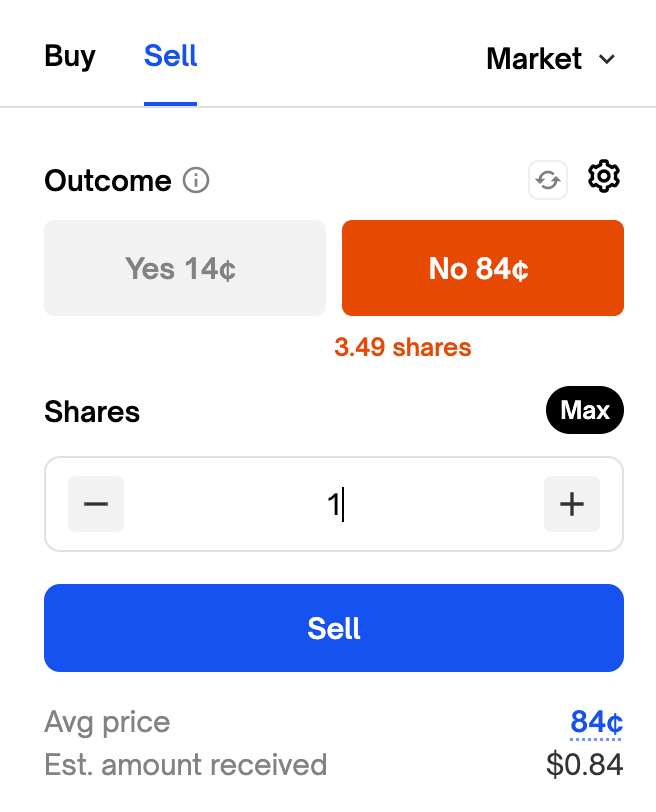Viewport: 656px width, 812px height.
Task: Switch to the Sell tab
Action: click(170, 56)
